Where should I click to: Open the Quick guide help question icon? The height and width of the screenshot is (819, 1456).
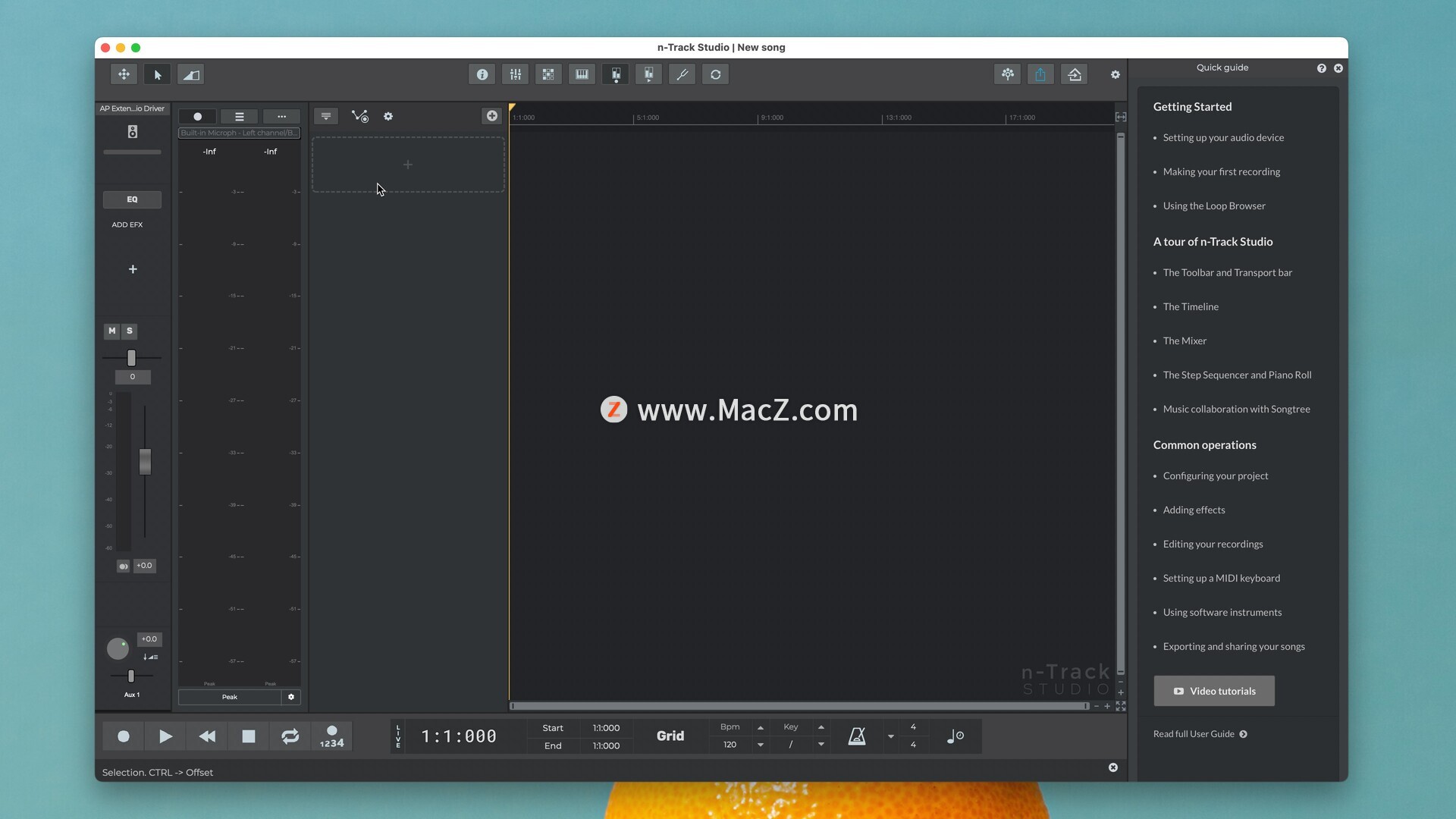[x=1322, y=68]
